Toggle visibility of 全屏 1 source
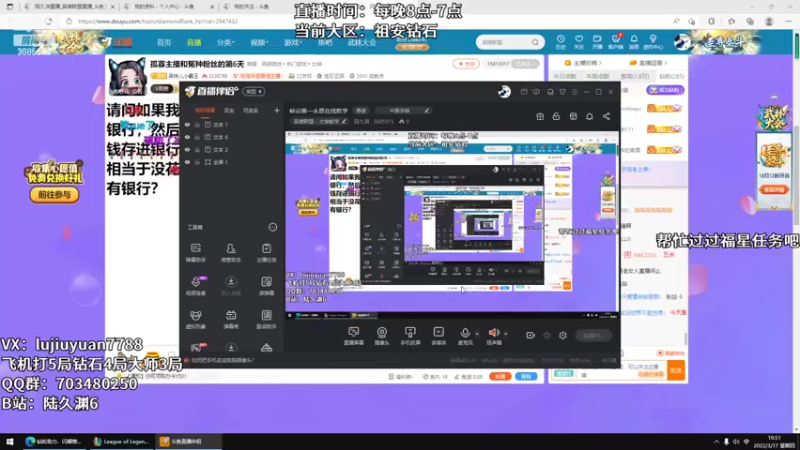Image resolution: width=800 pixels, height=450 pixels. [187, 162]
